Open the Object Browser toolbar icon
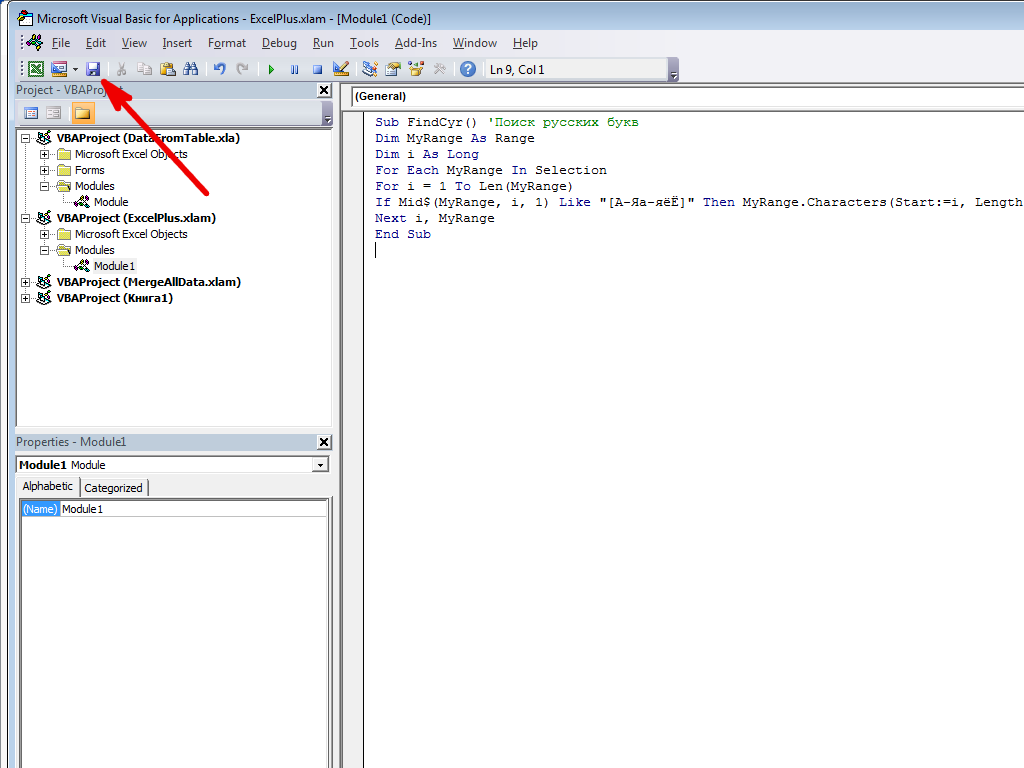Image resolution: width=1024 pixels, height=768 pixels. pos(416,69)
